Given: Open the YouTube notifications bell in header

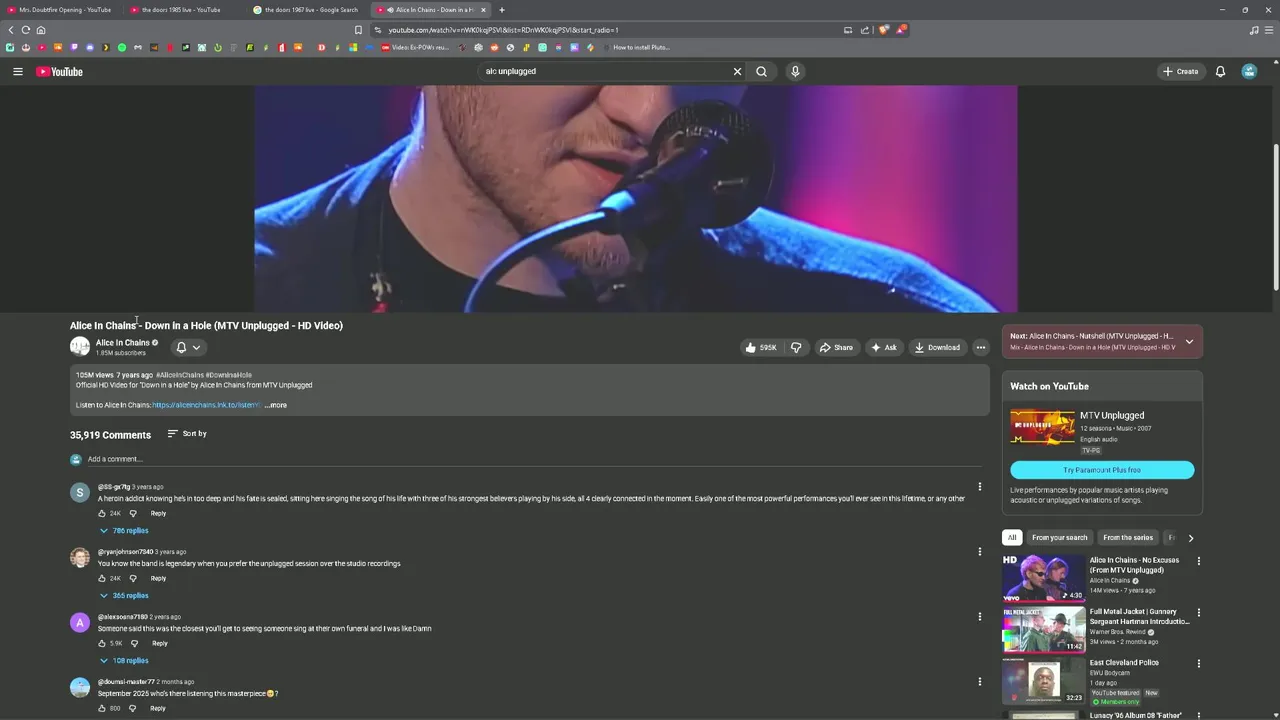Looking at the screenshot, I should click(1220, 71).
